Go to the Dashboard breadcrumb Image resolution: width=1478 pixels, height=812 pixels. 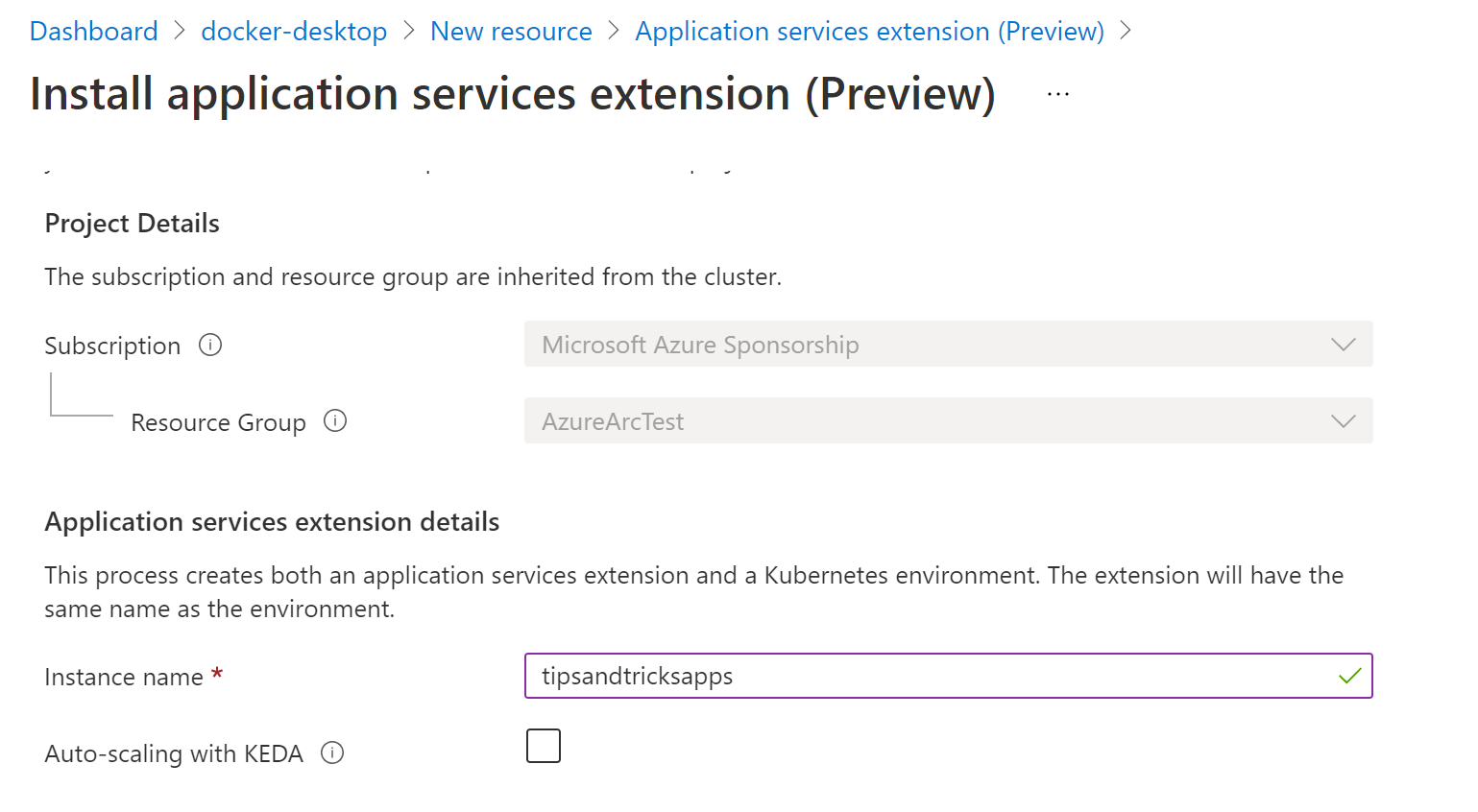click(x=94, y=31)
